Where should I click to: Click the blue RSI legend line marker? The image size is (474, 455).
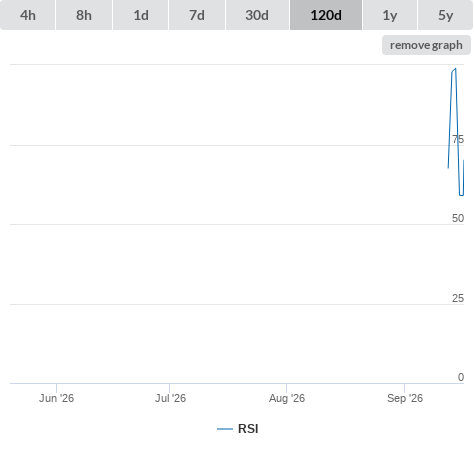[225, 429]
